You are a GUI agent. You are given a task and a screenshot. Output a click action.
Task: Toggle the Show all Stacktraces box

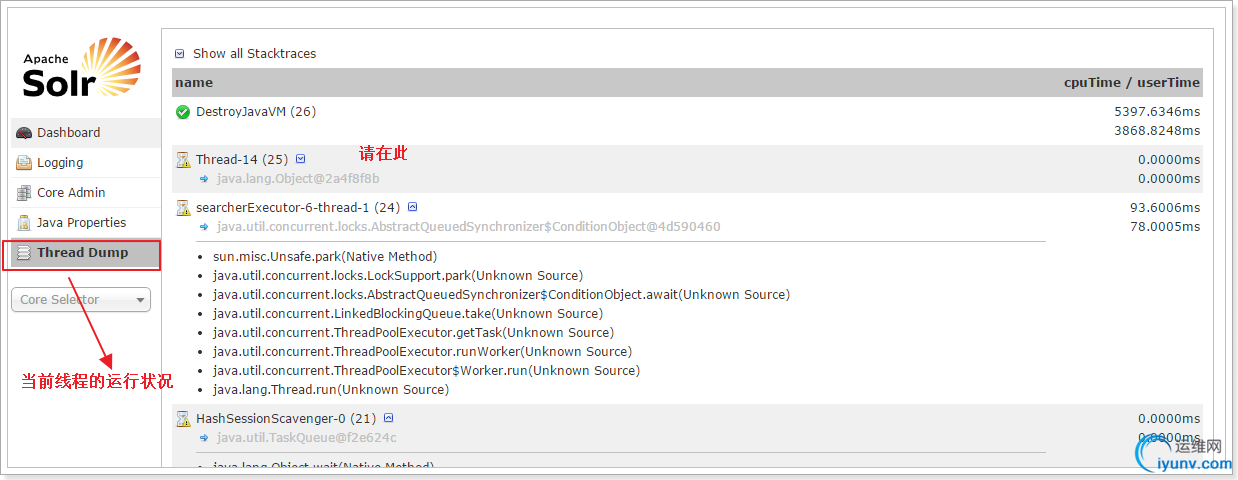click(180, 54)
